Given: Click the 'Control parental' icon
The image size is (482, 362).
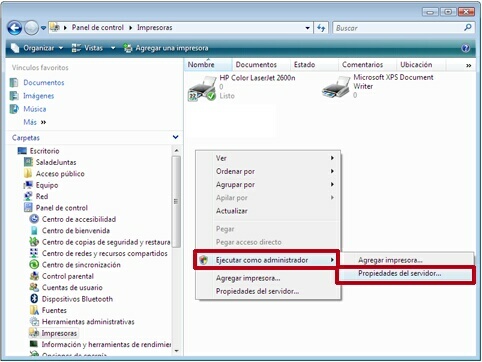Looking at the screenshot, I should tap(34, 276).
